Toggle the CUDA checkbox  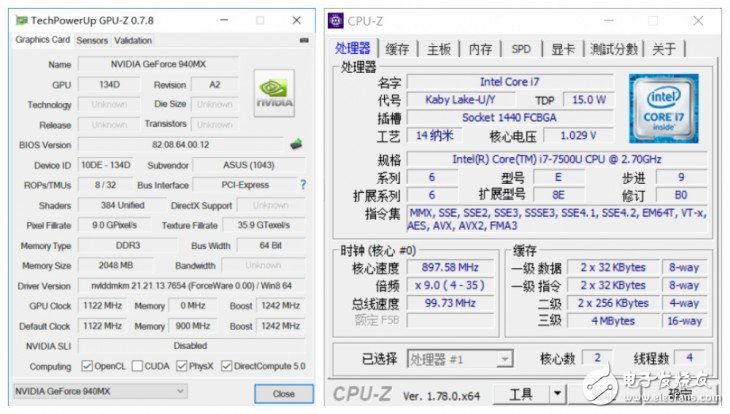[x=137, y=366]
